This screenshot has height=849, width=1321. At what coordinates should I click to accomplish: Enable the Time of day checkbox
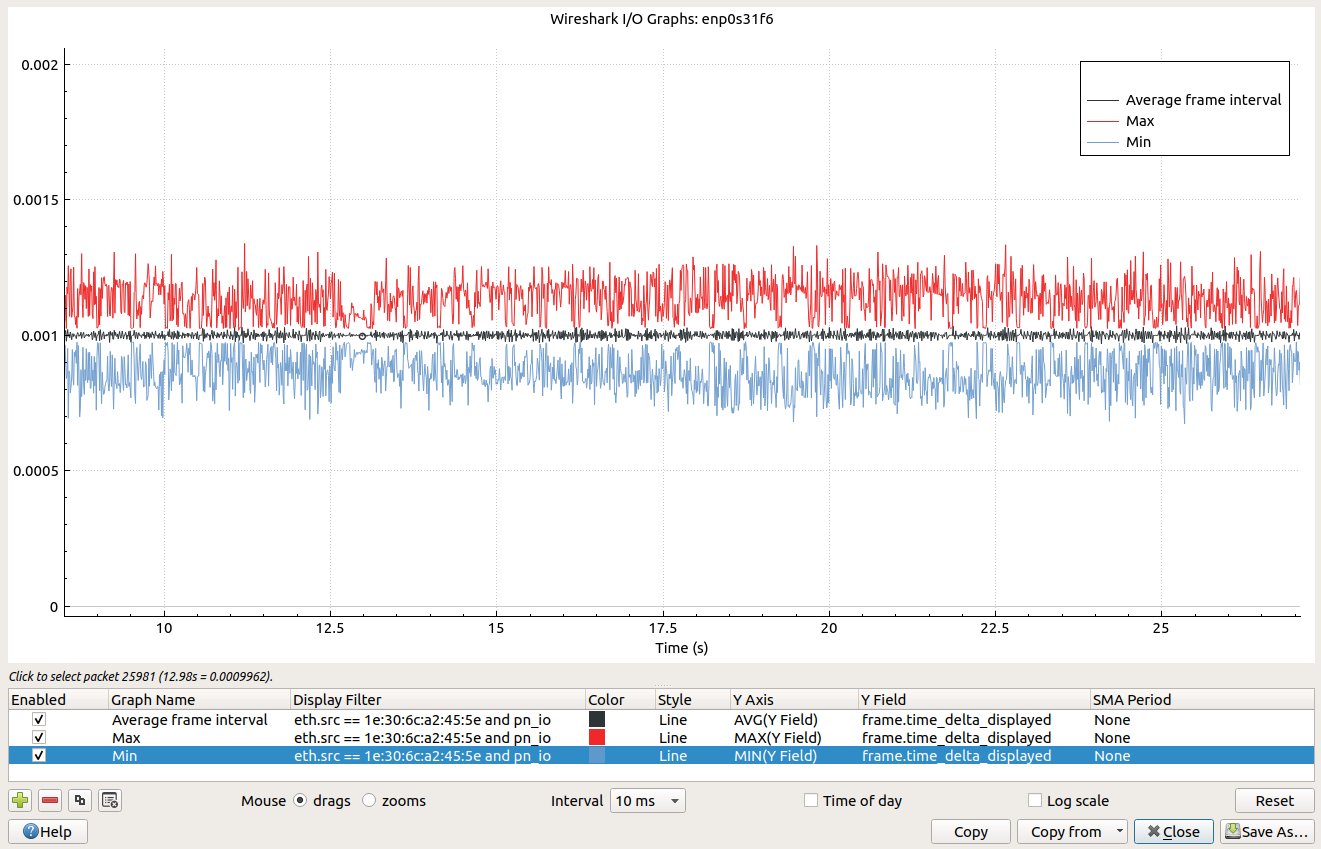coord(811,801)
